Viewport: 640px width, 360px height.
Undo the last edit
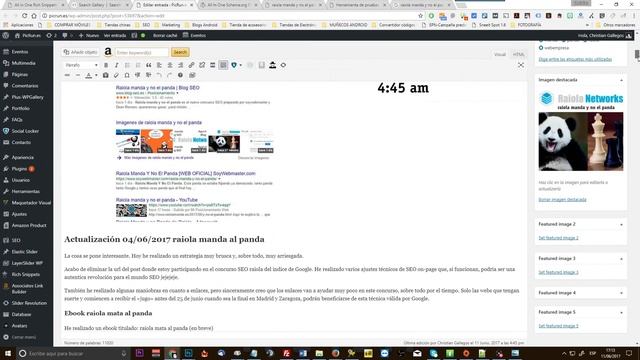click(x=159, y=76)
